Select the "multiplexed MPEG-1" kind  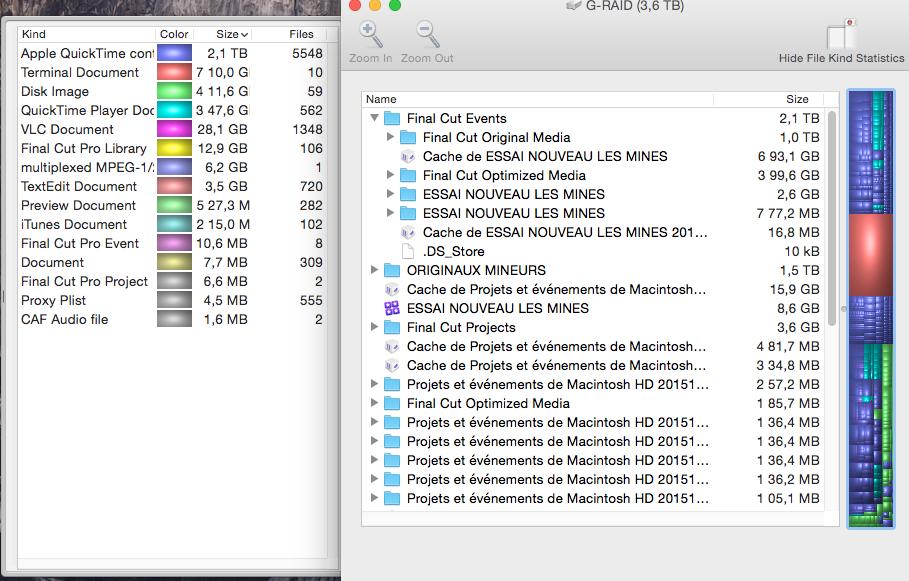(x=87, y=168)
